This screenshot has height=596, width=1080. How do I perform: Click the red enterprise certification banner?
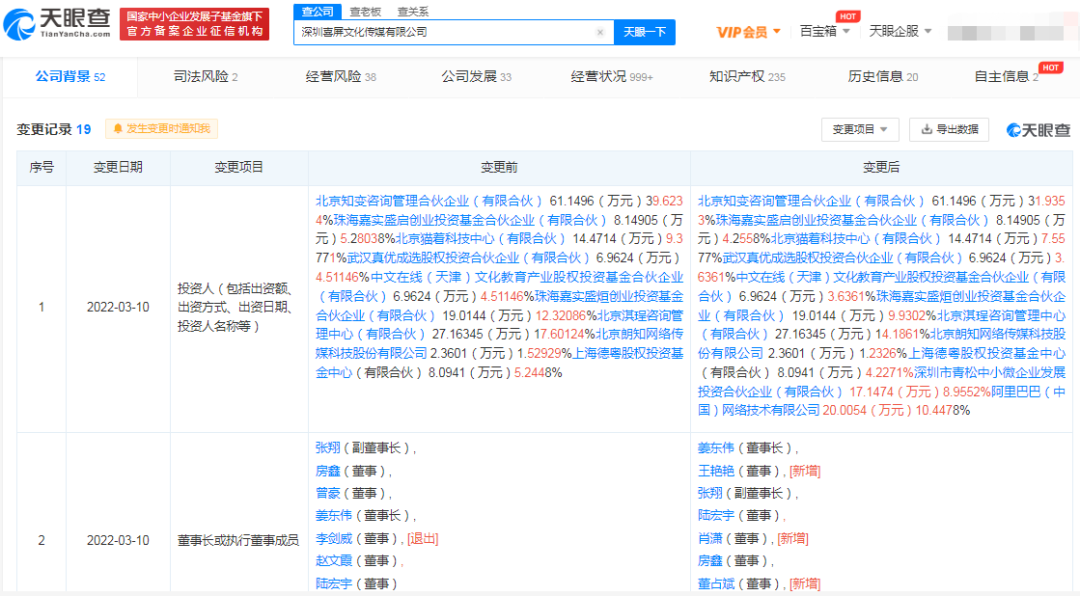(194, 22)
